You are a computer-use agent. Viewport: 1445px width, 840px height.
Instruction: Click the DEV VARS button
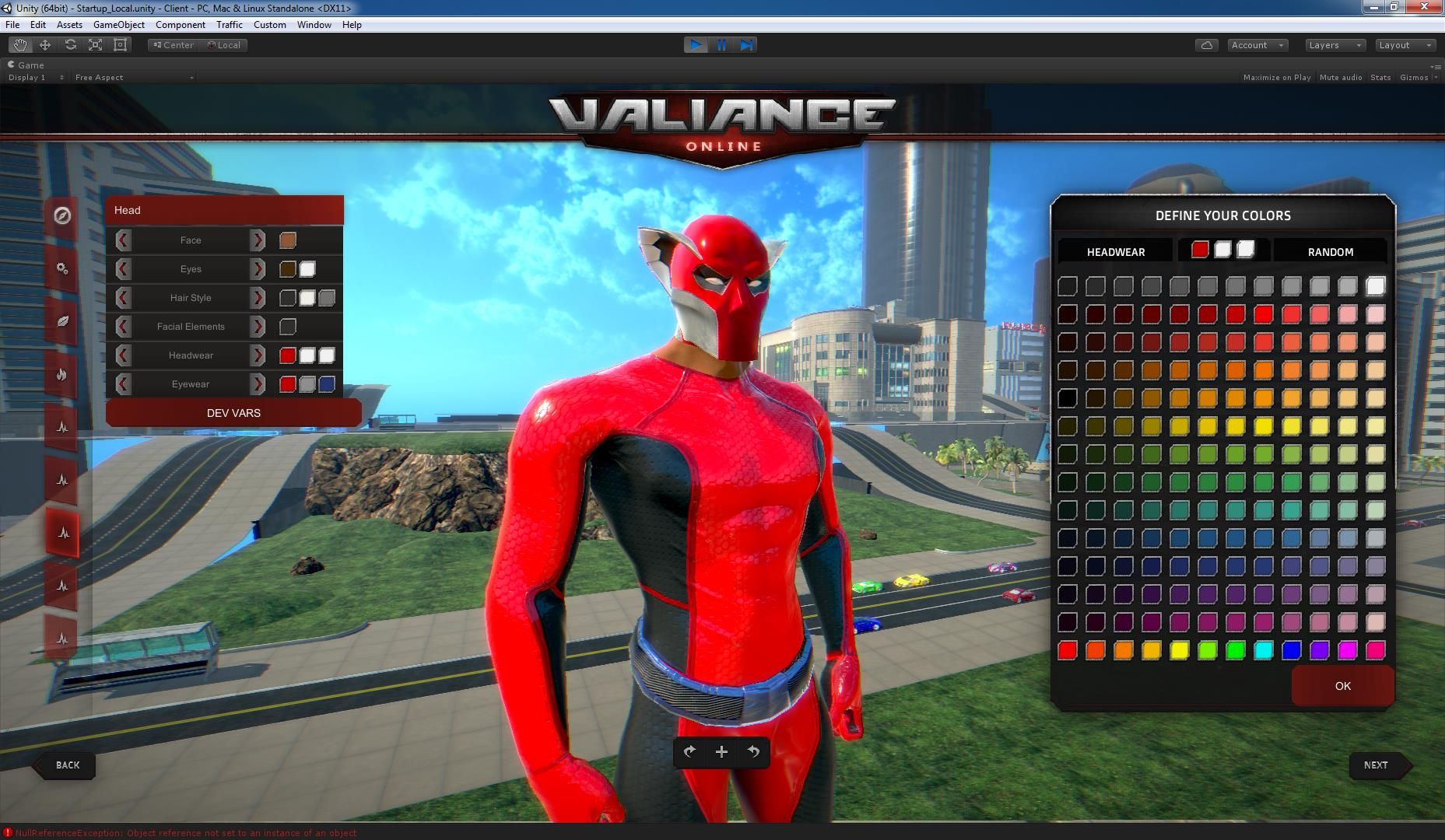[x=233, y=412]
